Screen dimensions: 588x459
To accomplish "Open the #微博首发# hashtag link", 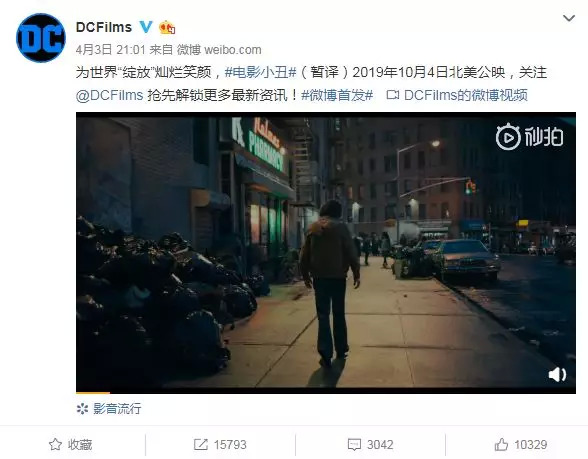I will tap(337, 95).
